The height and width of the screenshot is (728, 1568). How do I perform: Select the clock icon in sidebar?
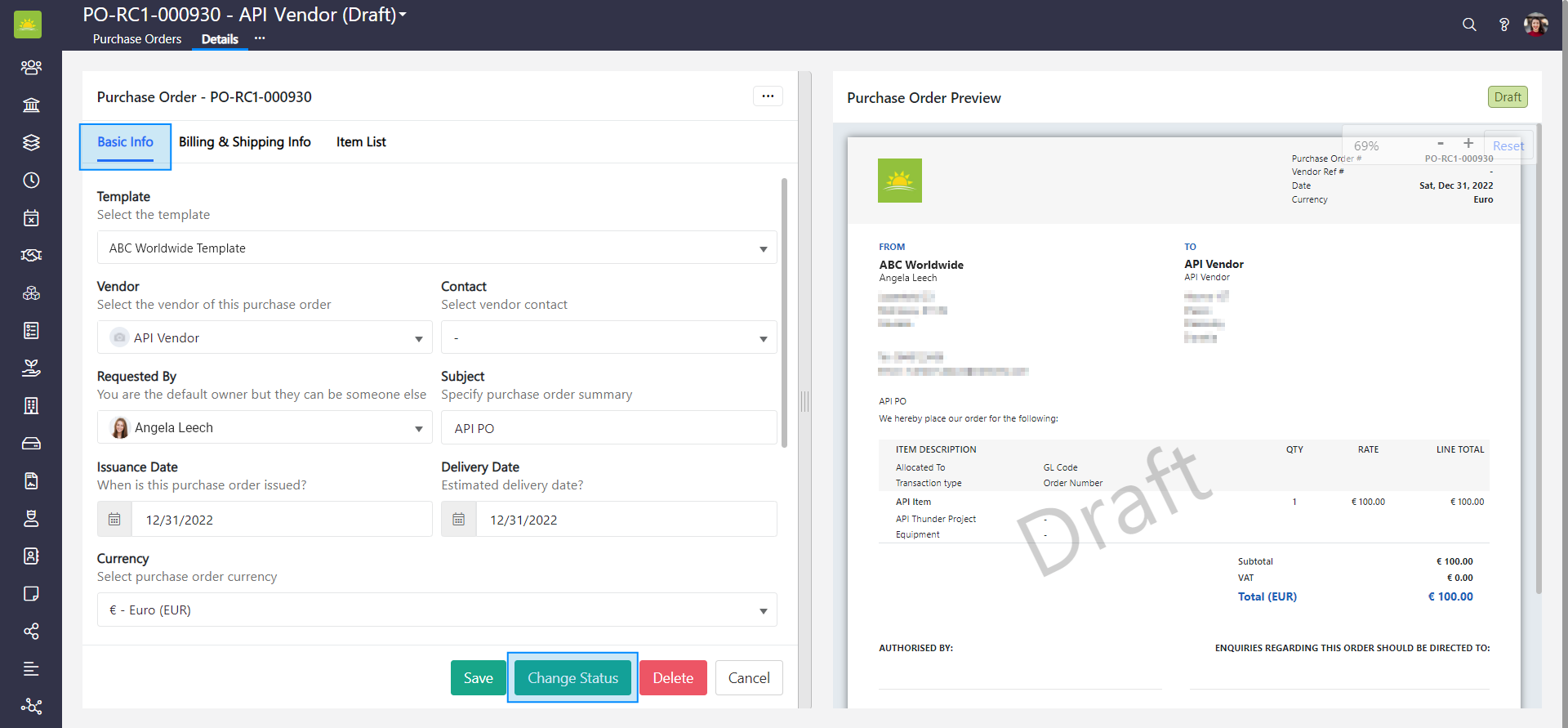31,180
